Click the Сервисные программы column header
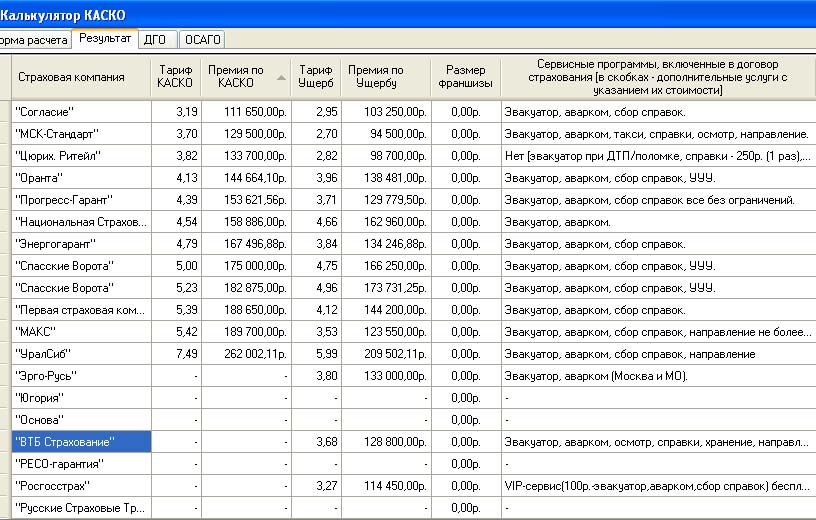Screen dimensions: 816x520 658,77
